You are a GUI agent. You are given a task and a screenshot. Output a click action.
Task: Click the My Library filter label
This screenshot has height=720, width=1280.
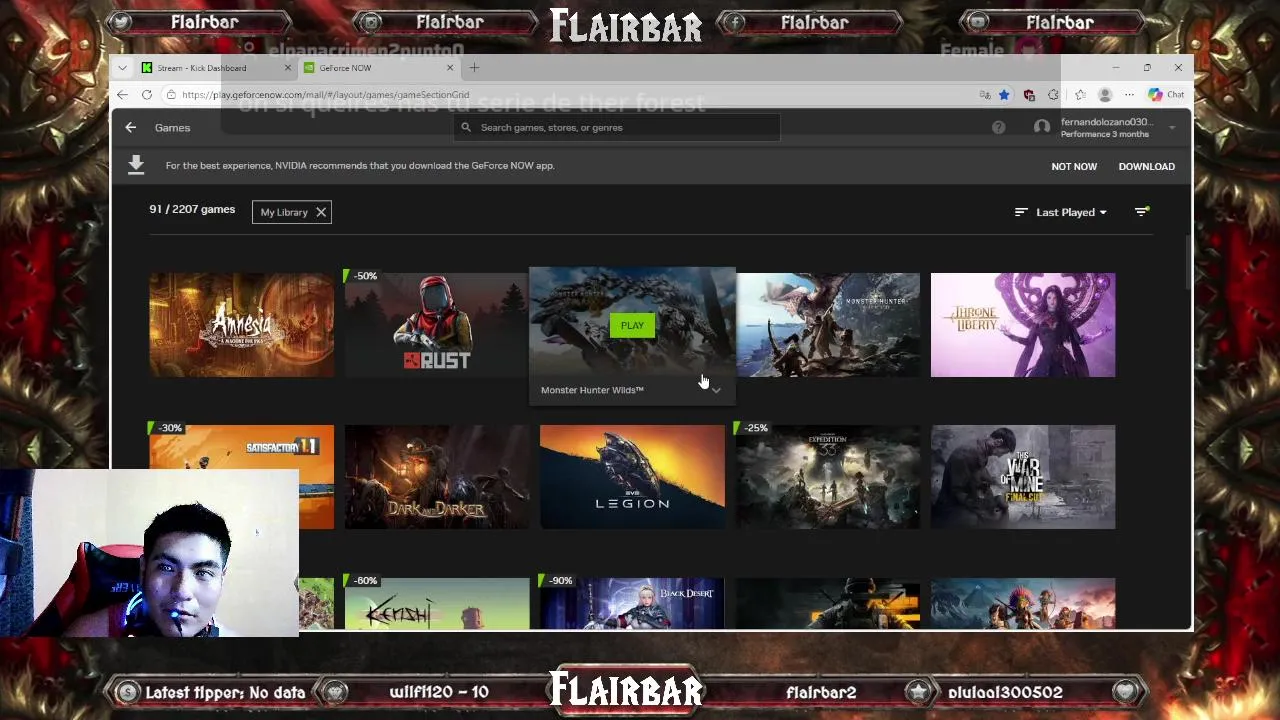pyautogui.click(x=284, y=212)
